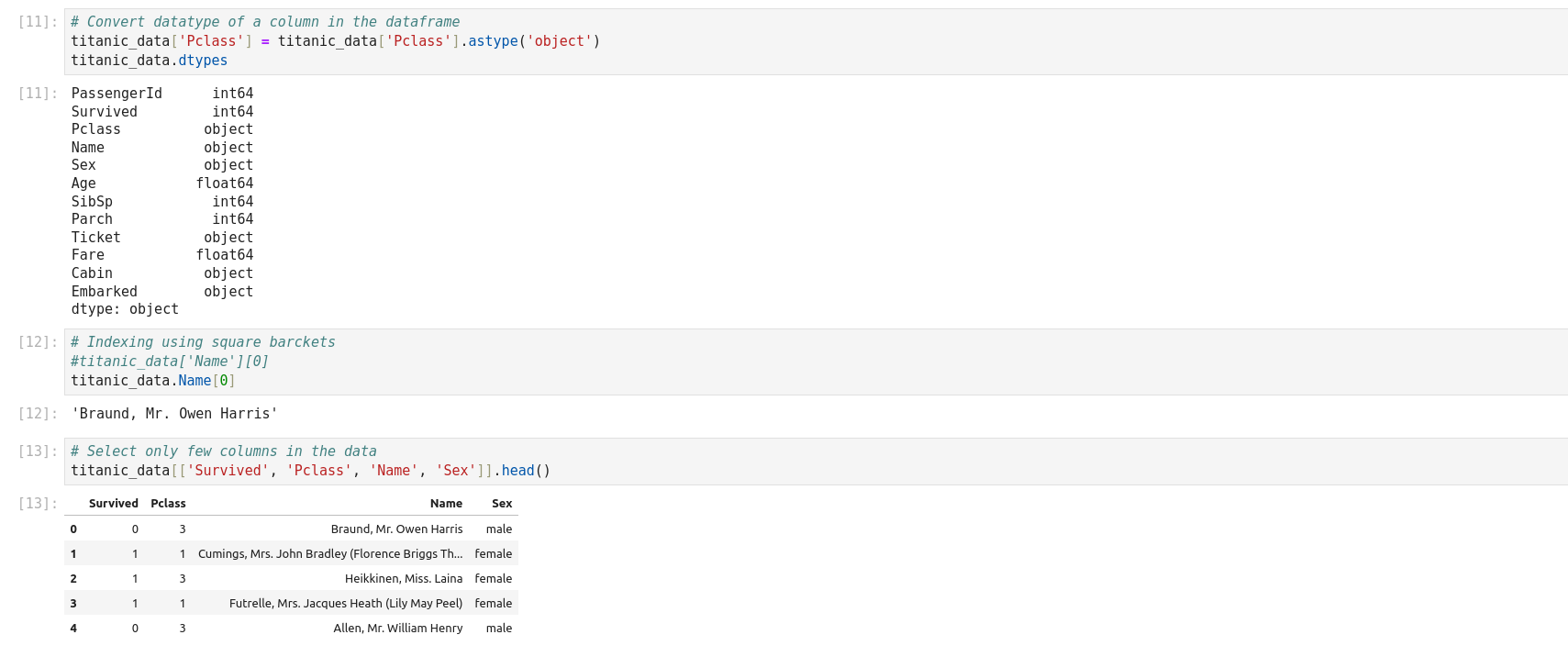Place cursor on titanic_data.Name[0] line
1568x657 pixels.
(152, 381)
